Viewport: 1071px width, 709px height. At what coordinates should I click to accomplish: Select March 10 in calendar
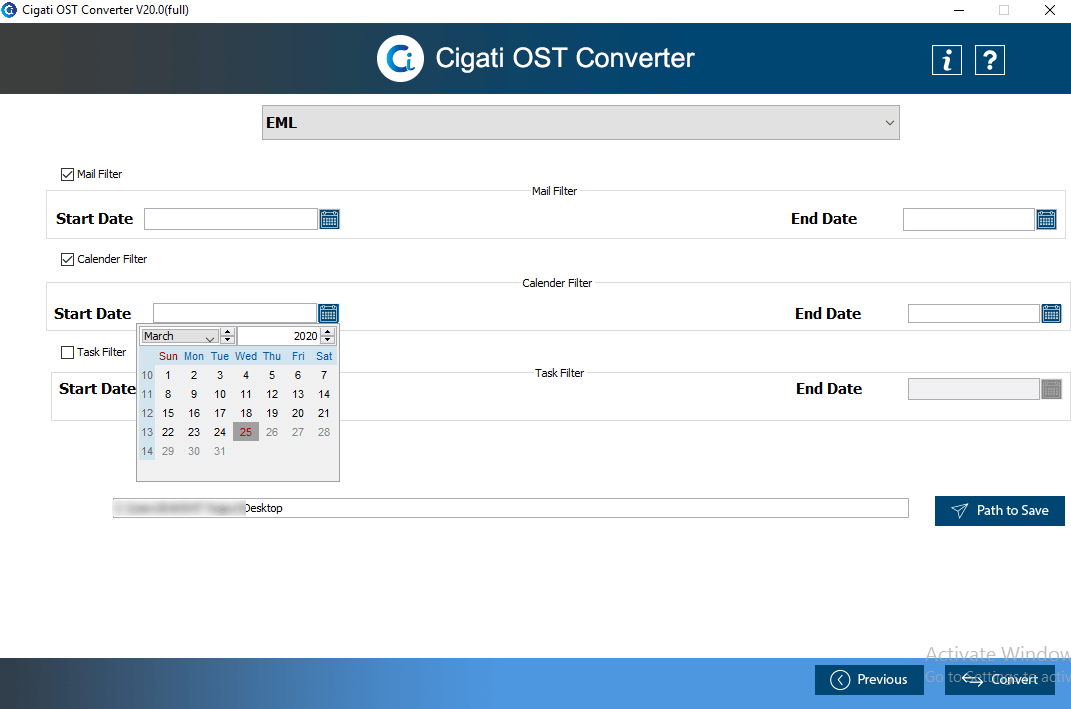point(220,394)
